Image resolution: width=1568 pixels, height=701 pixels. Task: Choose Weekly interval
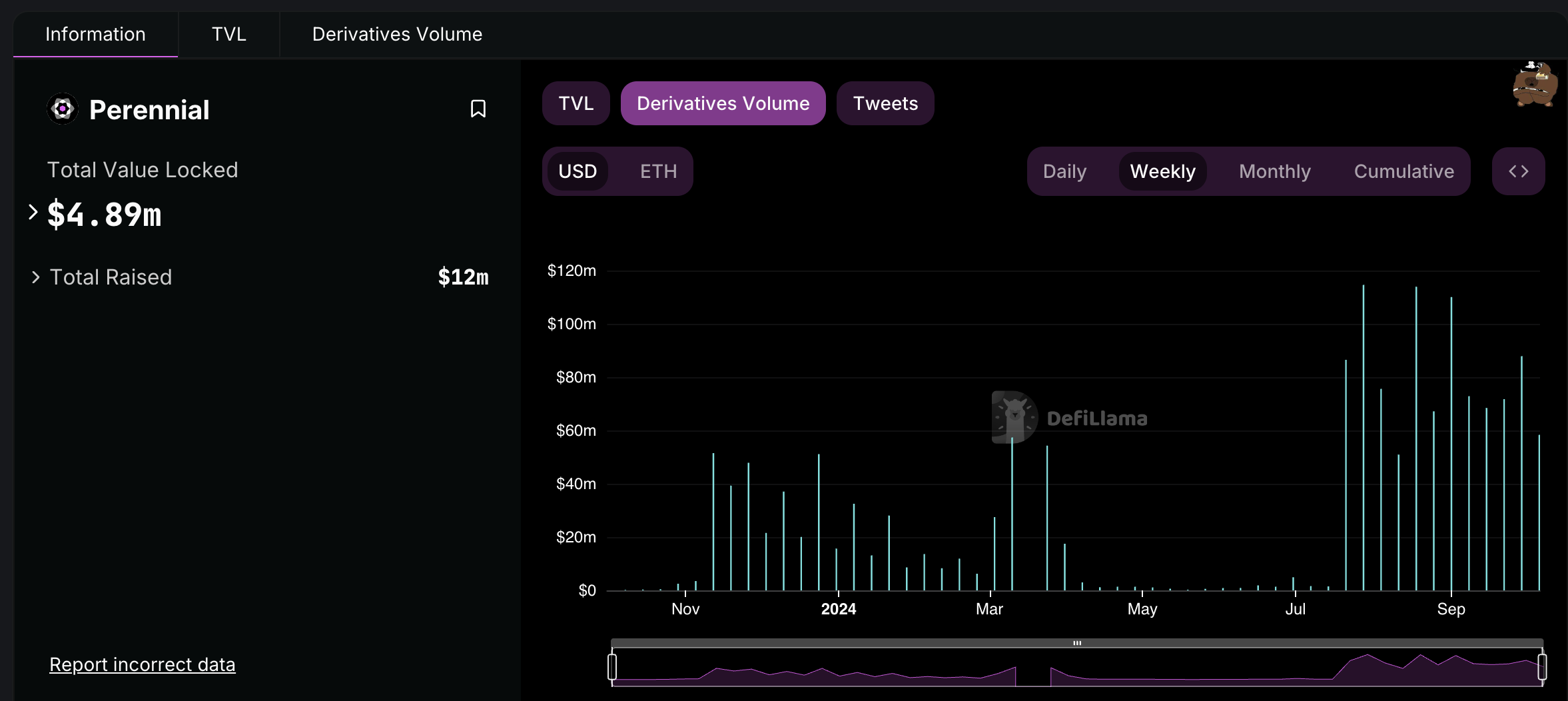(1162, 171)
